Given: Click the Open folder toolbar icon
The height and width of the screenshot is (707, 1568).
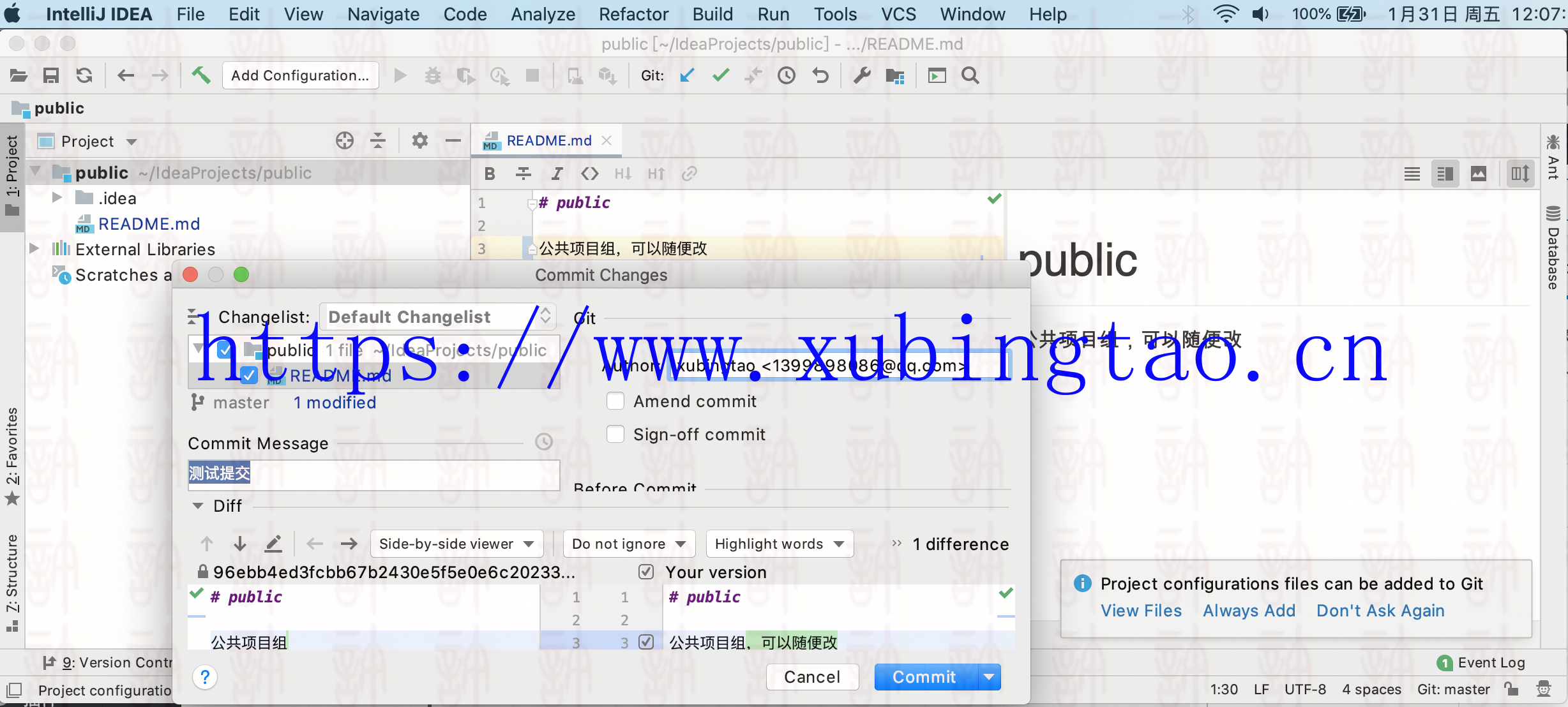Looking at the screenshot, I should [x=19, y=76].
